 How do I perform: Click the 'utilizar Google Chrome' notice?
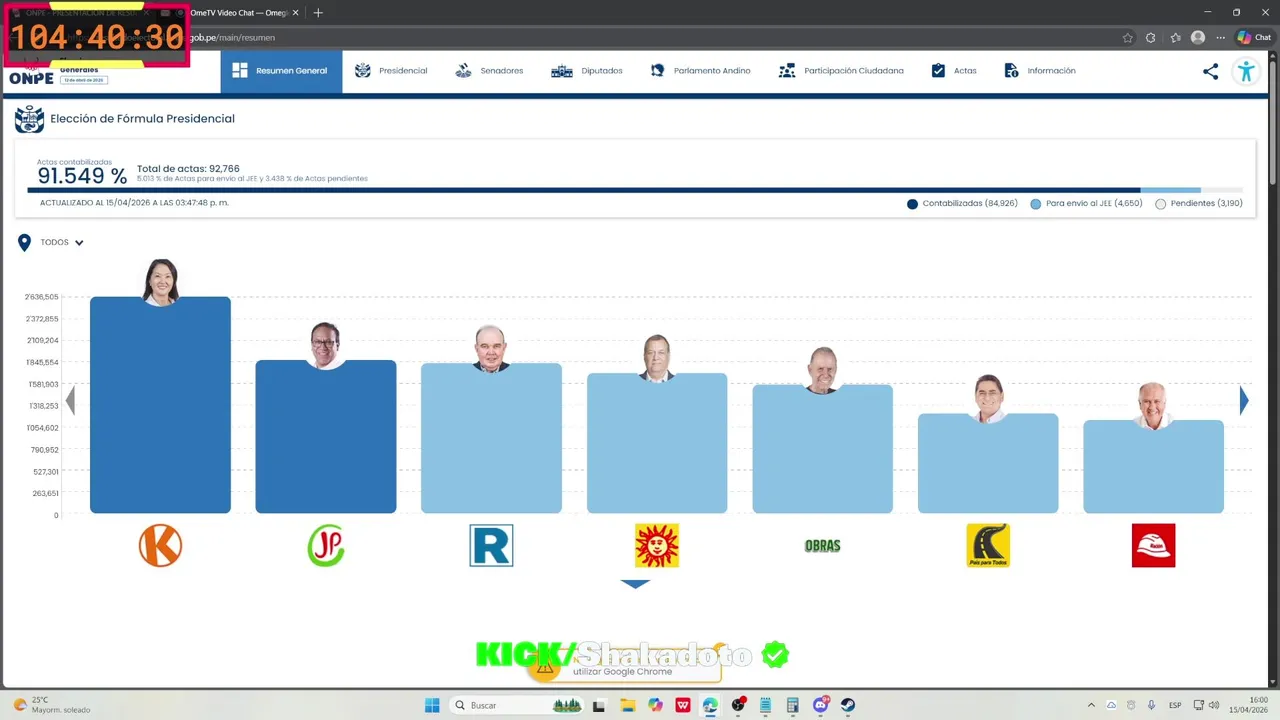point(622,672)
